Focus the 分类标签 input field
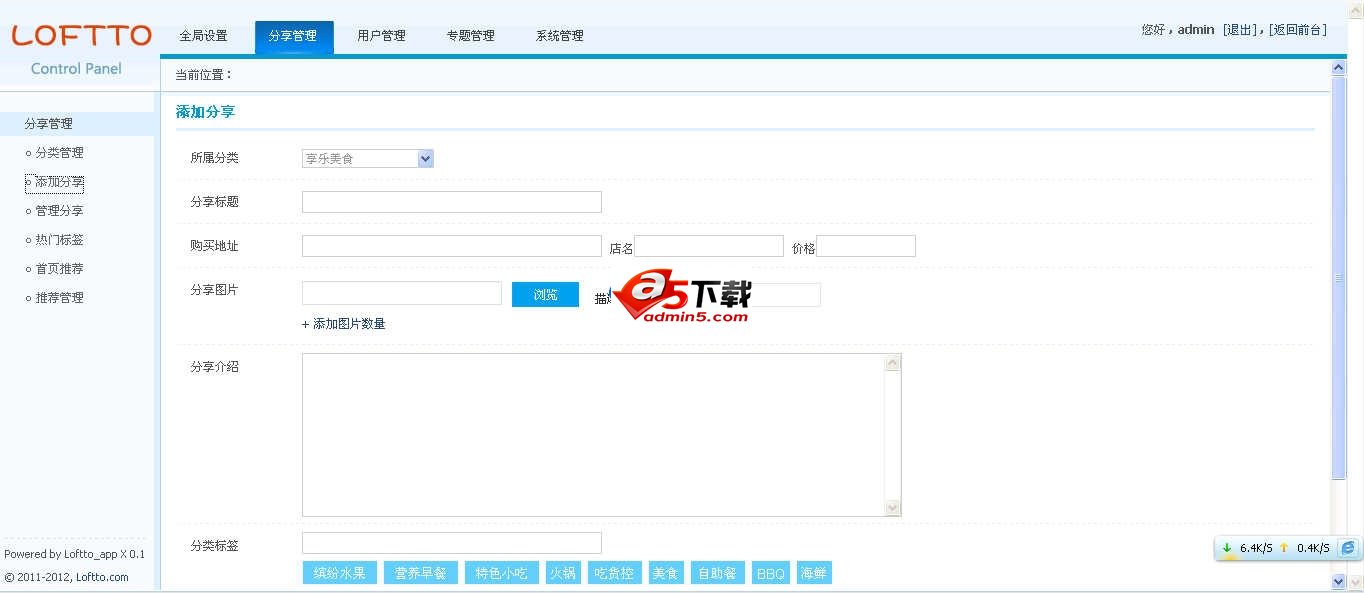The image size is (1364, 593). [x=452, y=543]
